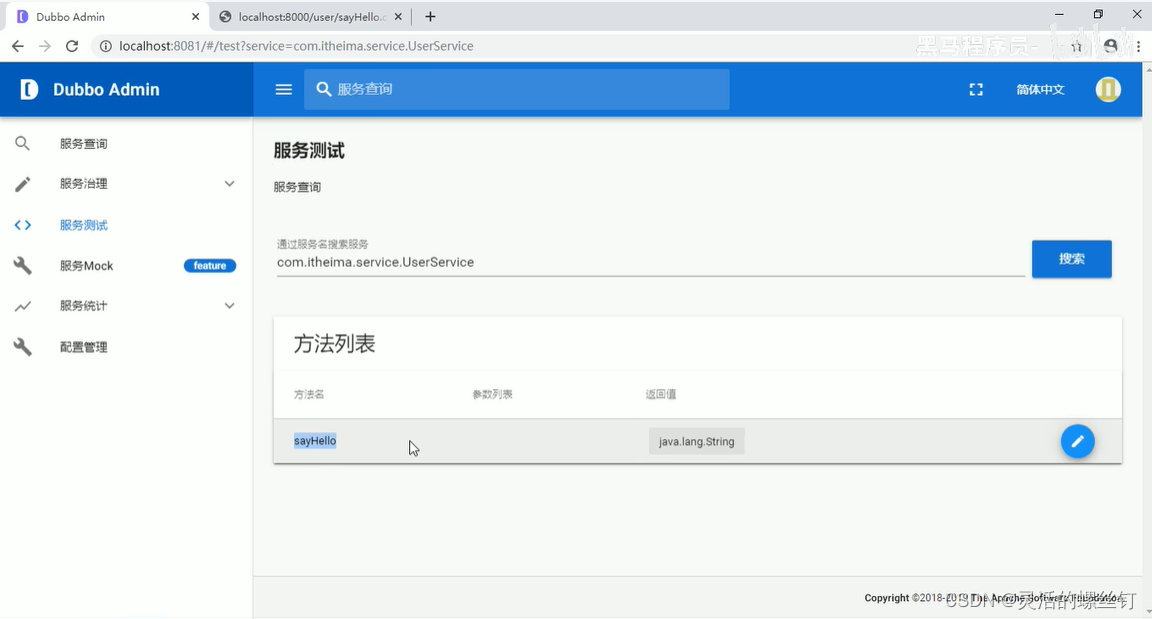Select the 服务查询 magnifier icon in sidebar

pyautogui.click(x=22, y=143)
